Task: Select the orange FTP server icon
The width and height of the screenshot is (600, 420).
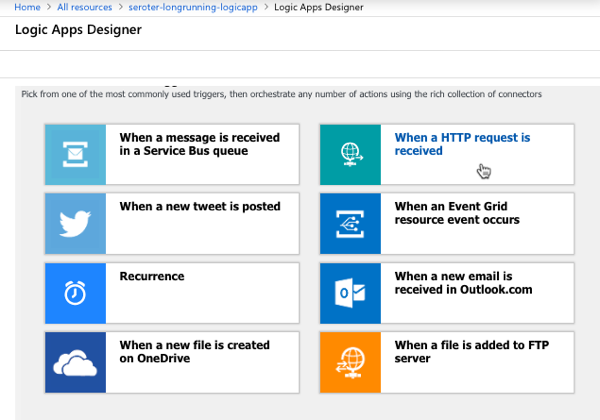Action: 349,362
